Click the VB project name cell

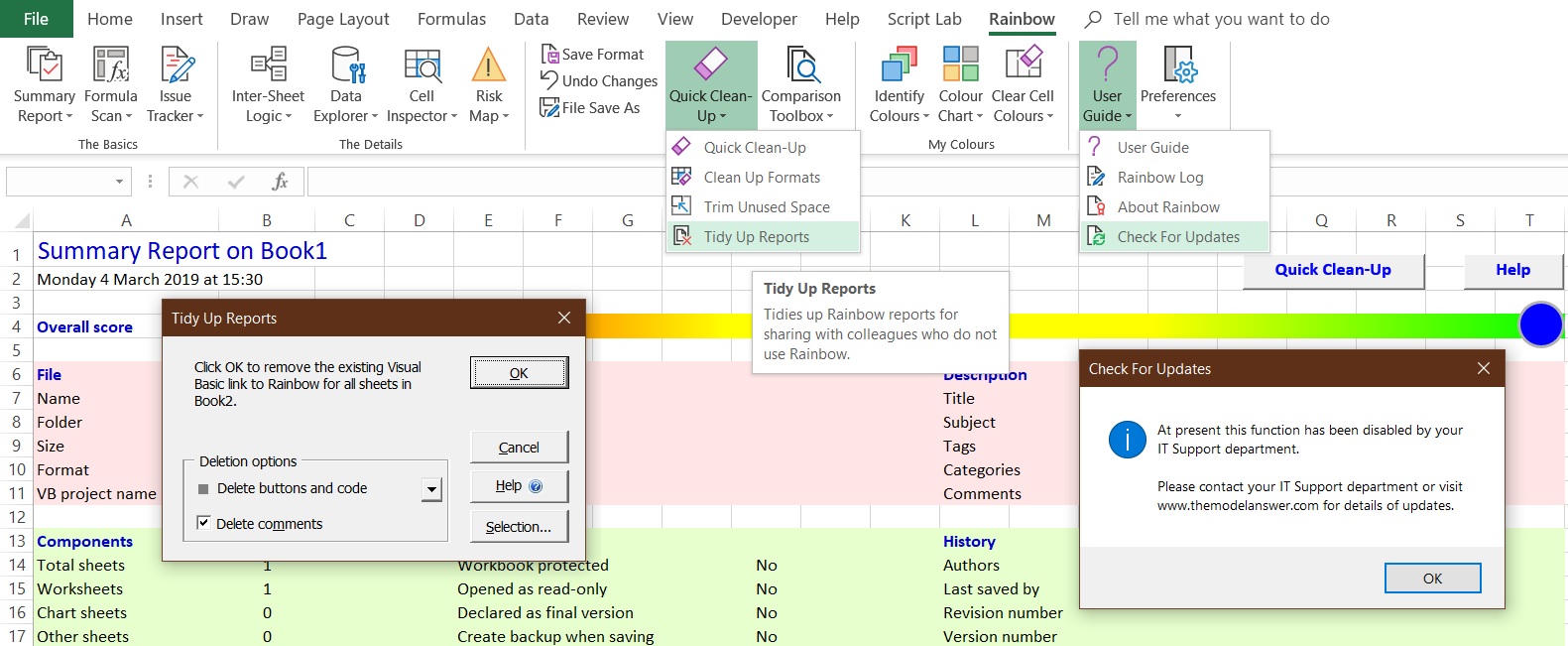pyautogui.click(x=96, y=493)
